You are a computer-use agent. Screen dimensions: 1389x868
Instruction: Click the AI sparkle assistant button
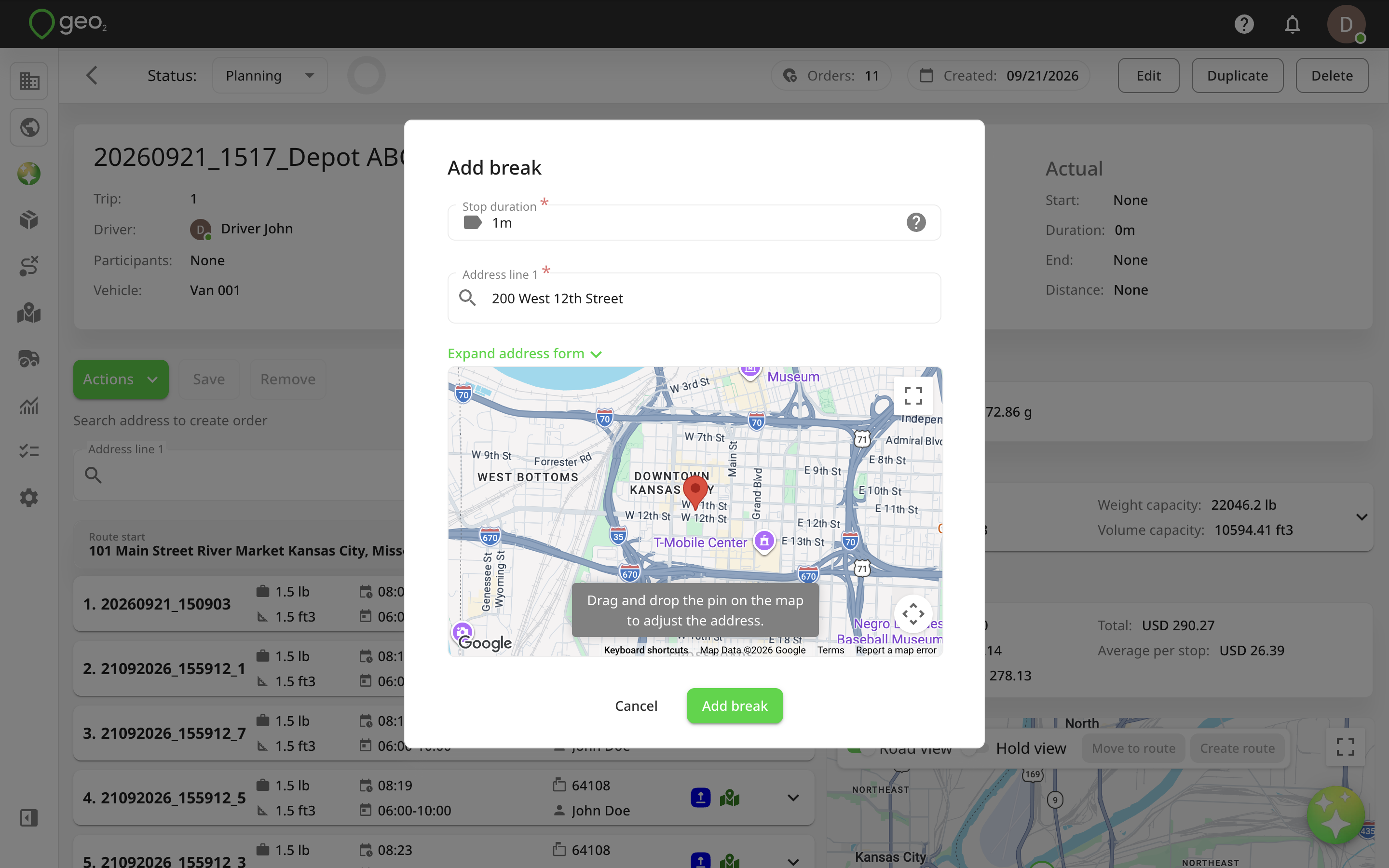click(1335, 815)
